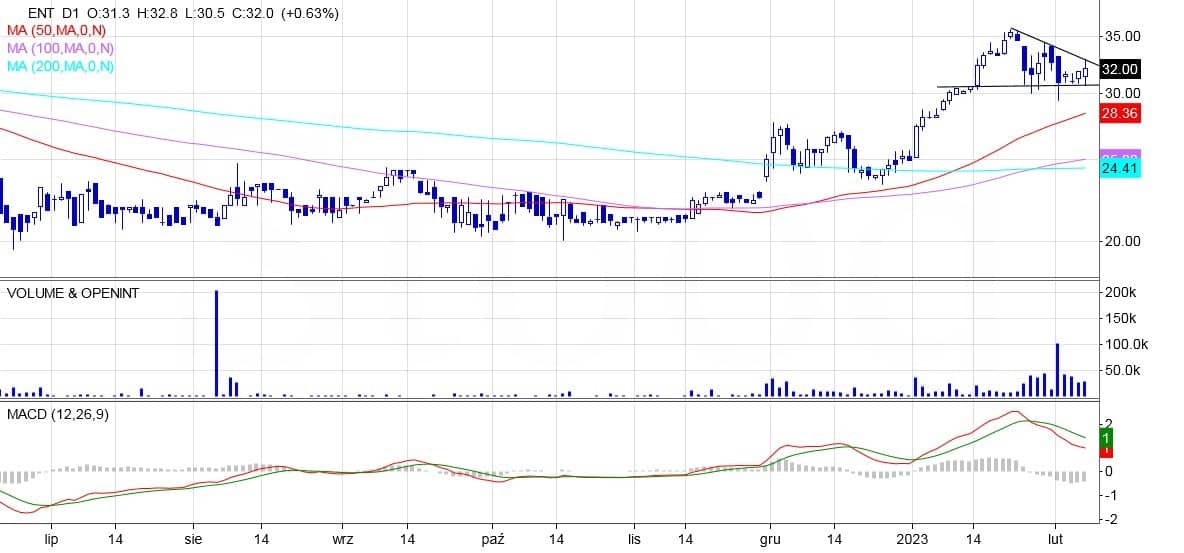Click the MACD (12,26,9) indicator title
Image resolution: width=1184 pixels, height=553 pixels.
click(58, 414)
